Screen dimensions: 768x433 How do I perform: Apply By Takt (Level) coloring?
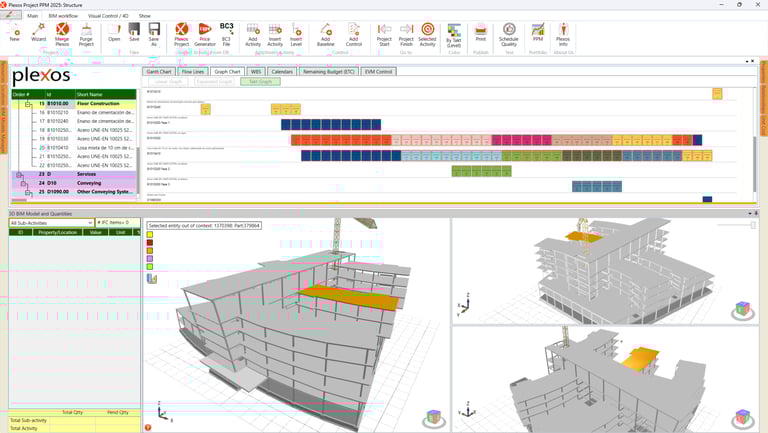tap(454, 35)
